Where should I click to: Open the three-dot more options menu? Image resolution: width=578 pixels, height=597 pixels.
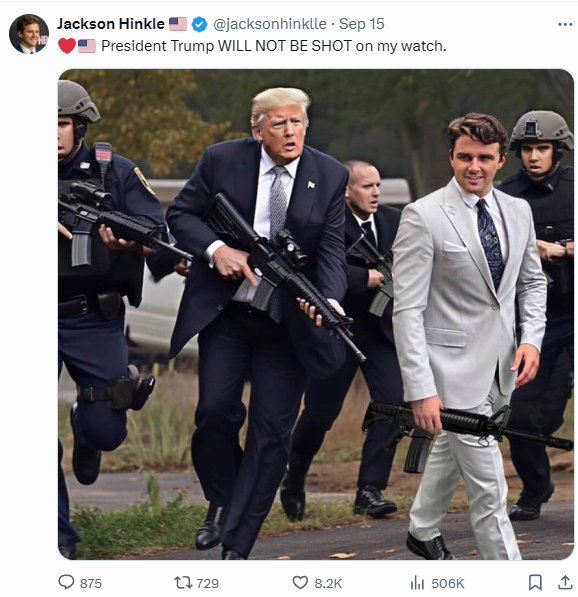pos(565,24)
